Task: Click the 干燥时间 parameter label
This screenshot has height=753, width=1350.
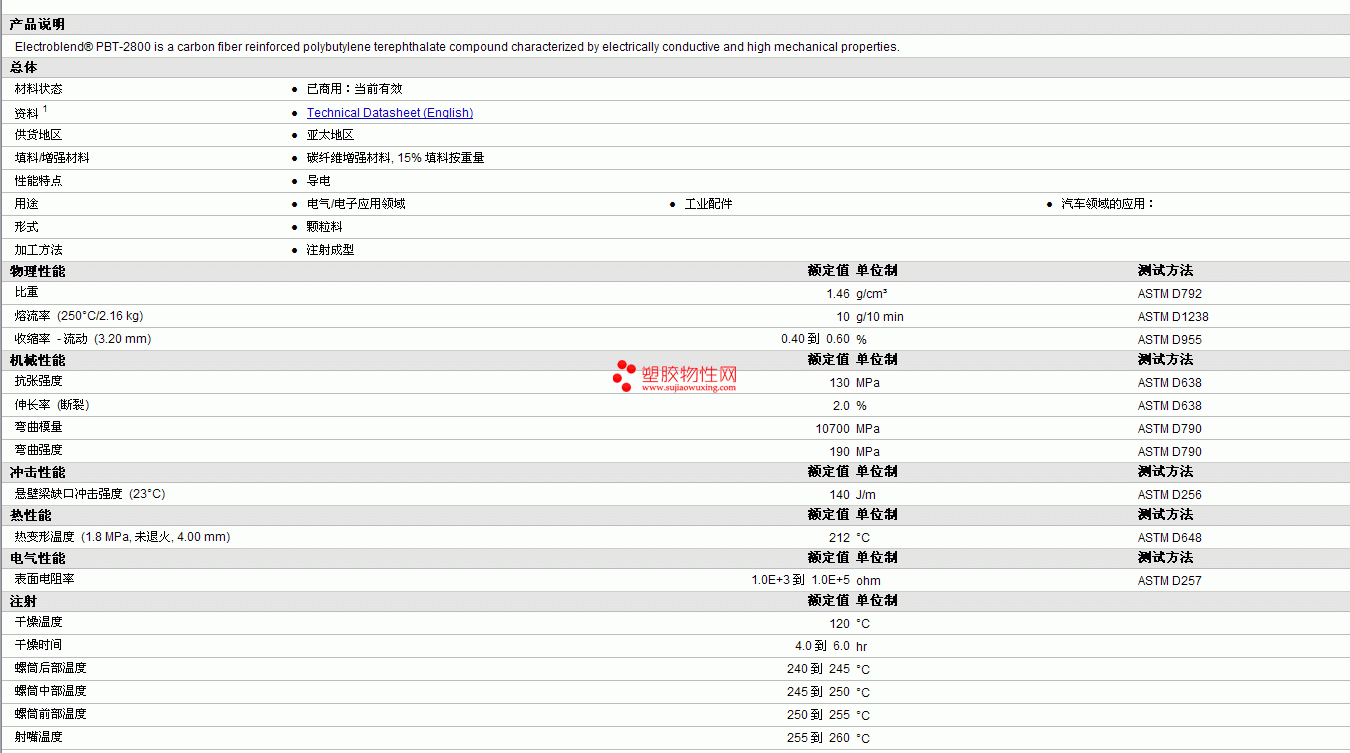Action: pyautogui.click(x=39, y=645)
